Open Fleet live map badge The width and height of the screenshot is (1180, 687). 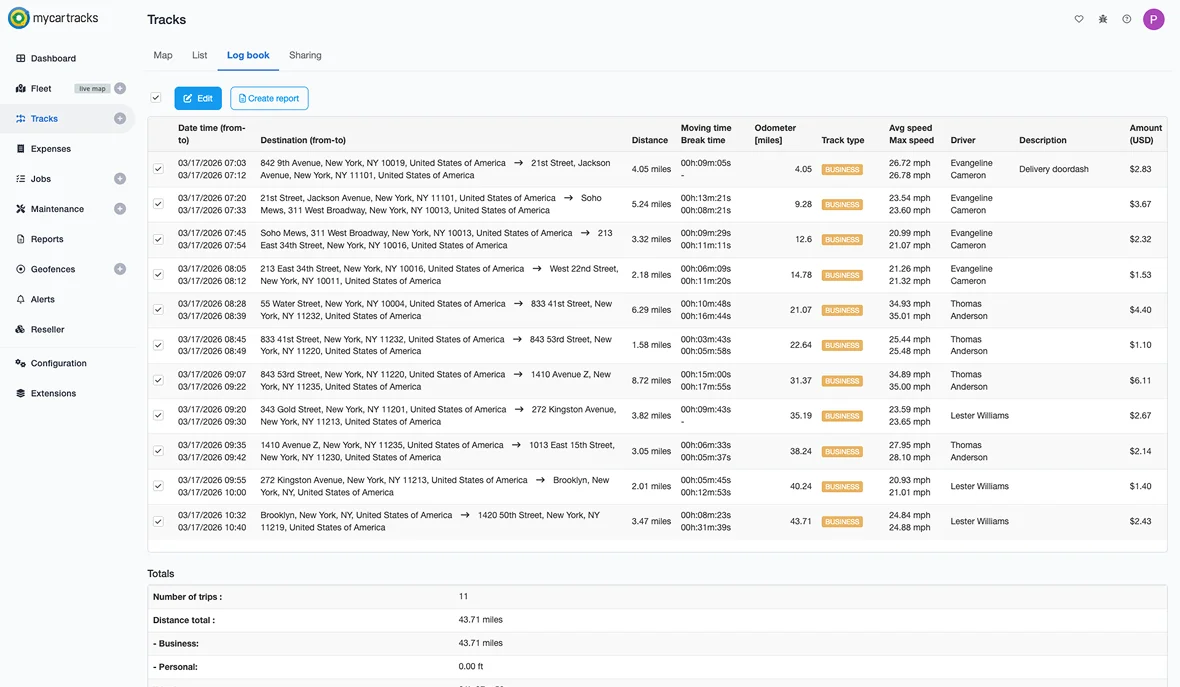click(91, 87)
